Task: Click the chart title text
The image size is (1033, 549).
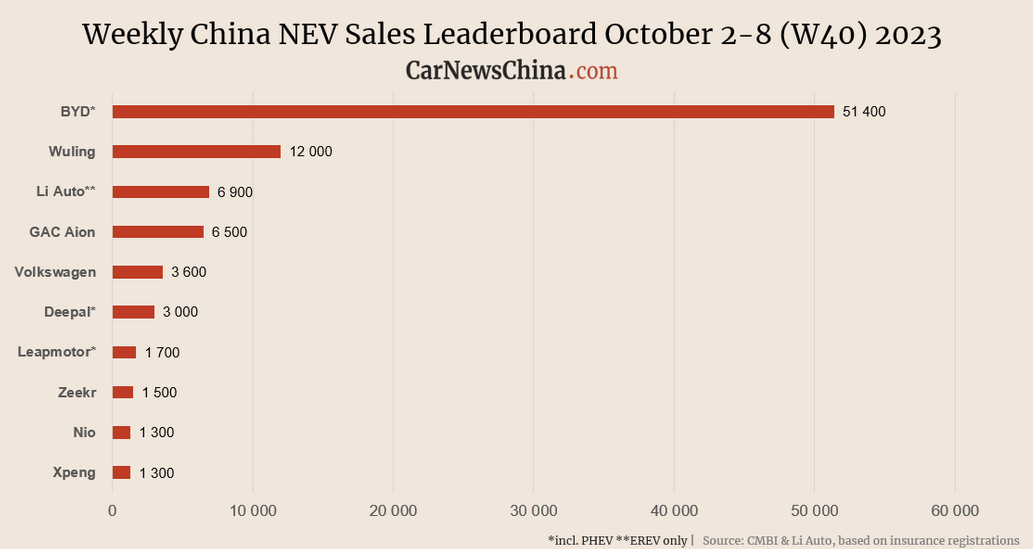Action: (x=511, y=35)
